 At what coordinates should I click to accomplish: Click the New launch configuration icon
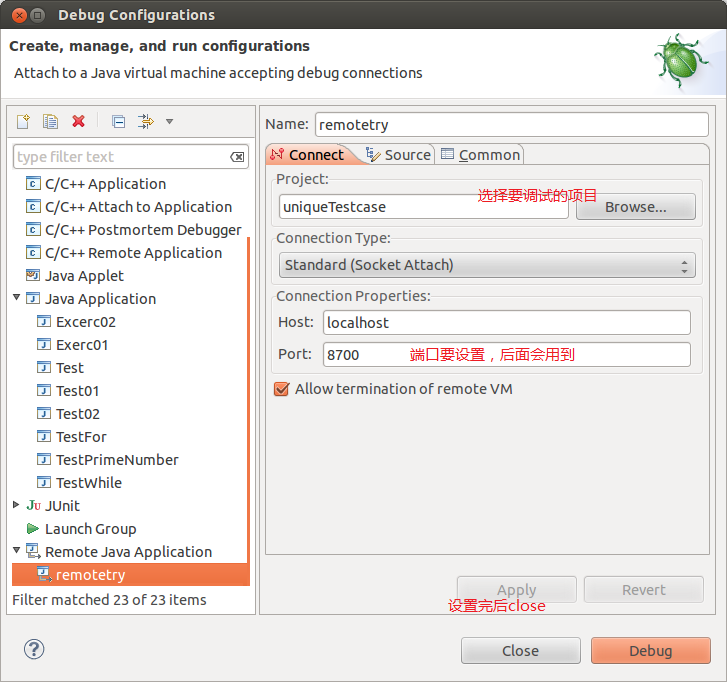click(23, 121)
